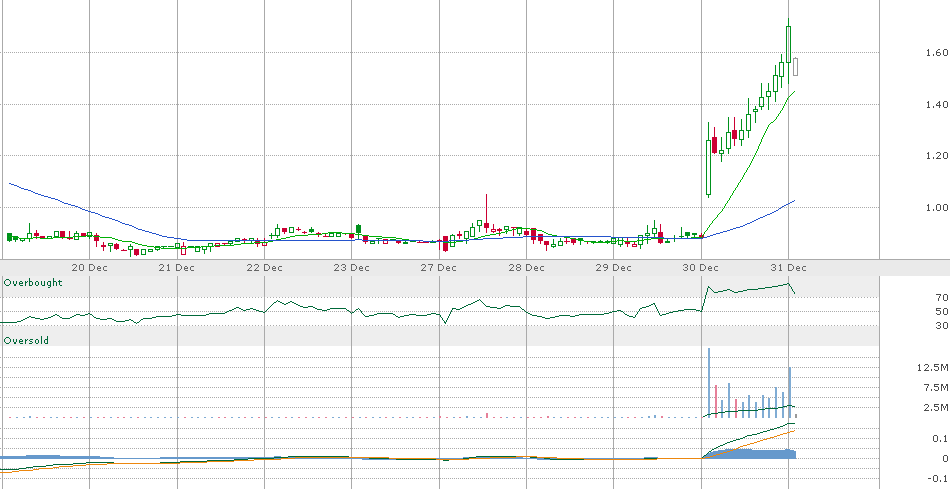The width and height of the screenshot is (950, 489).
Task: Click the 31 Dec date label
Action: pyautogui.click(x=788, y=268)
